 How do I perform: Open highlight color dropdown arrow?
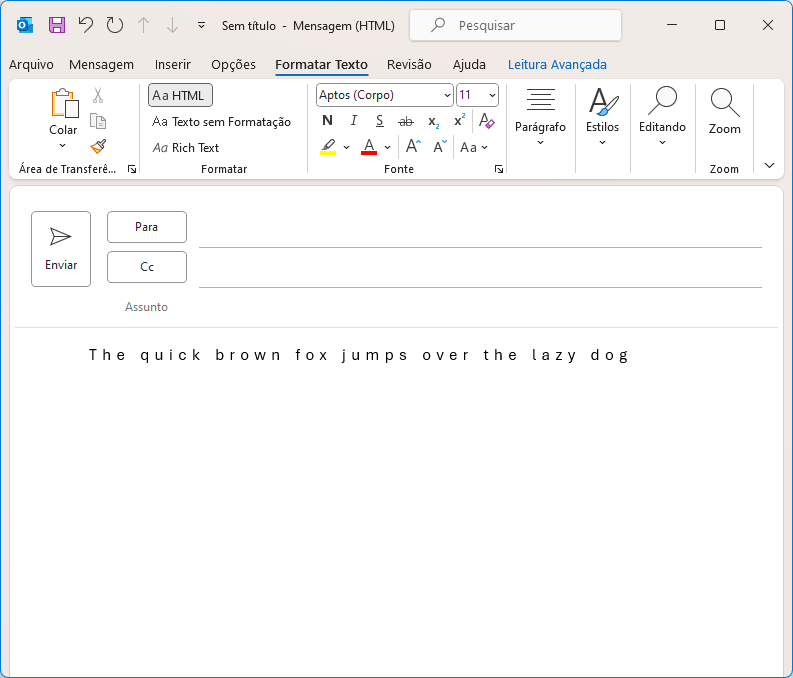pyautogui.click(x=346, y=147)
